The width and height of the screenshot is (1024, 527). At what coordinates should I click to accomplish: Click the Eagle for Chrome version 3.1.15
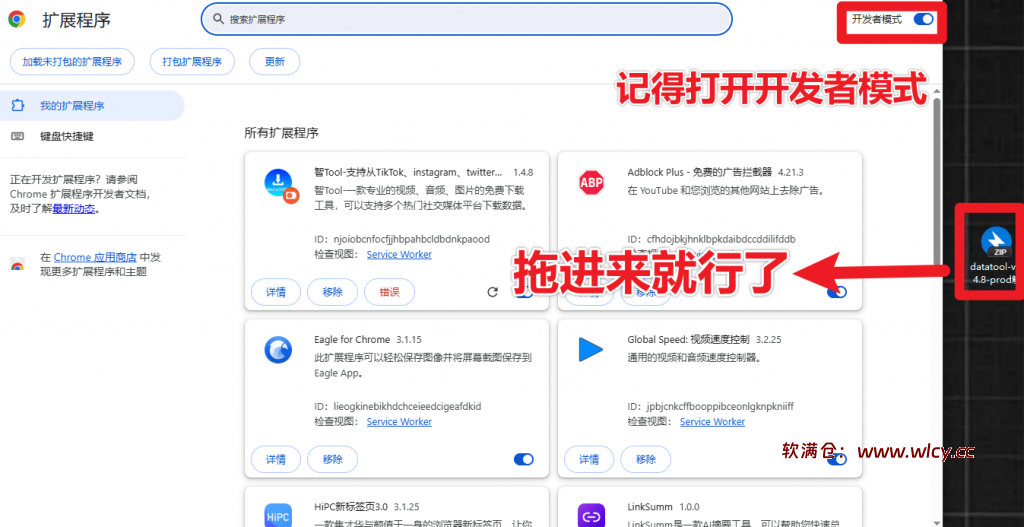(409, 340)
